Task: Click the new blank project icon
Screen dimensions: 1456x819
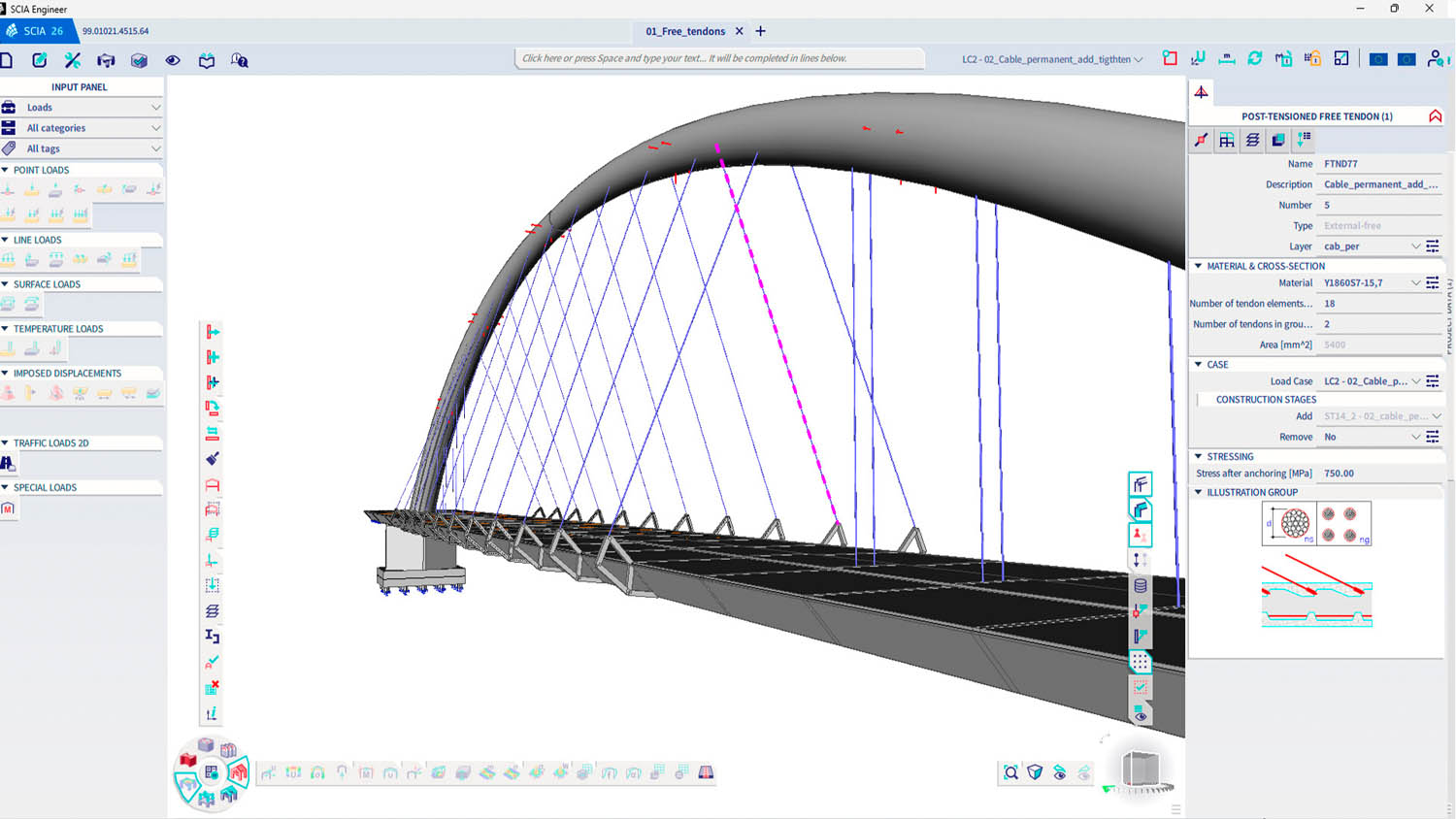Action: [x=7, y=60]
